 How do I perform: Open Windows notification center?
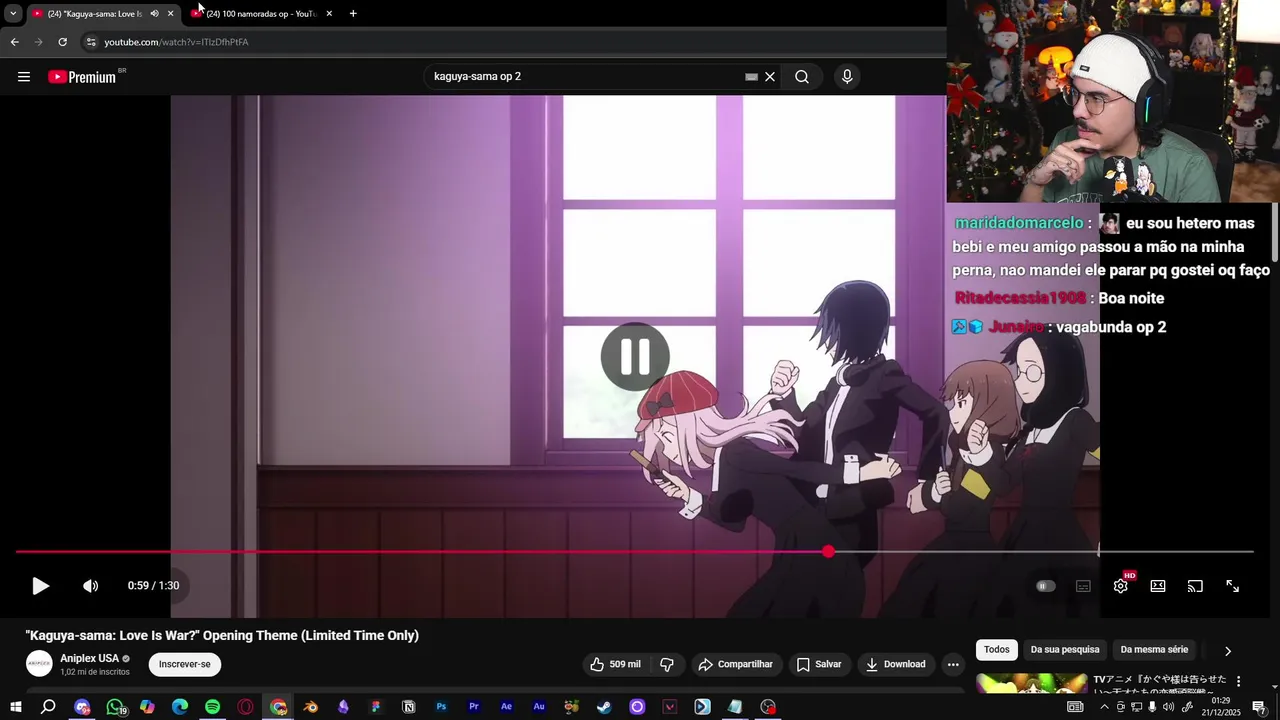[x=1259, y=707]
